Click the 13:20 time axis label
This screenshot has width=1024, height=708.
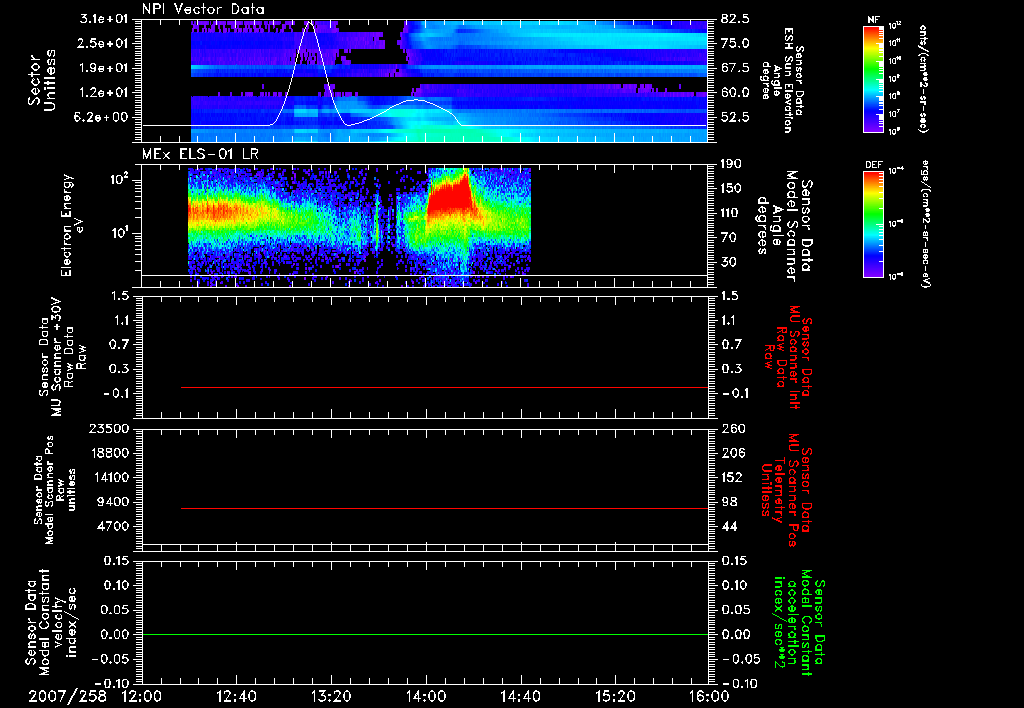331,696
